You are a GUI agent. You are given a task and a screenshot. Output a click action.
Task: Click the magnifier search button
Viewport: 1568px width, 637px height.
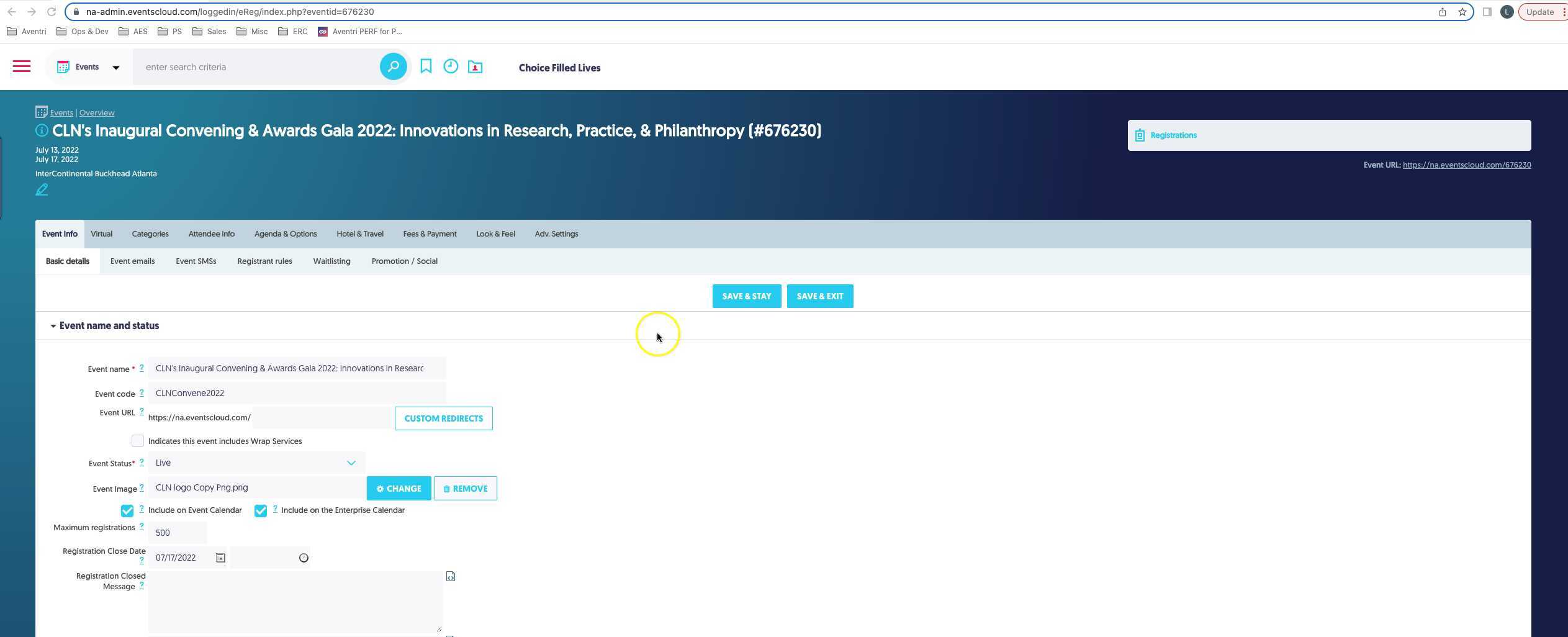click(393, 66)
